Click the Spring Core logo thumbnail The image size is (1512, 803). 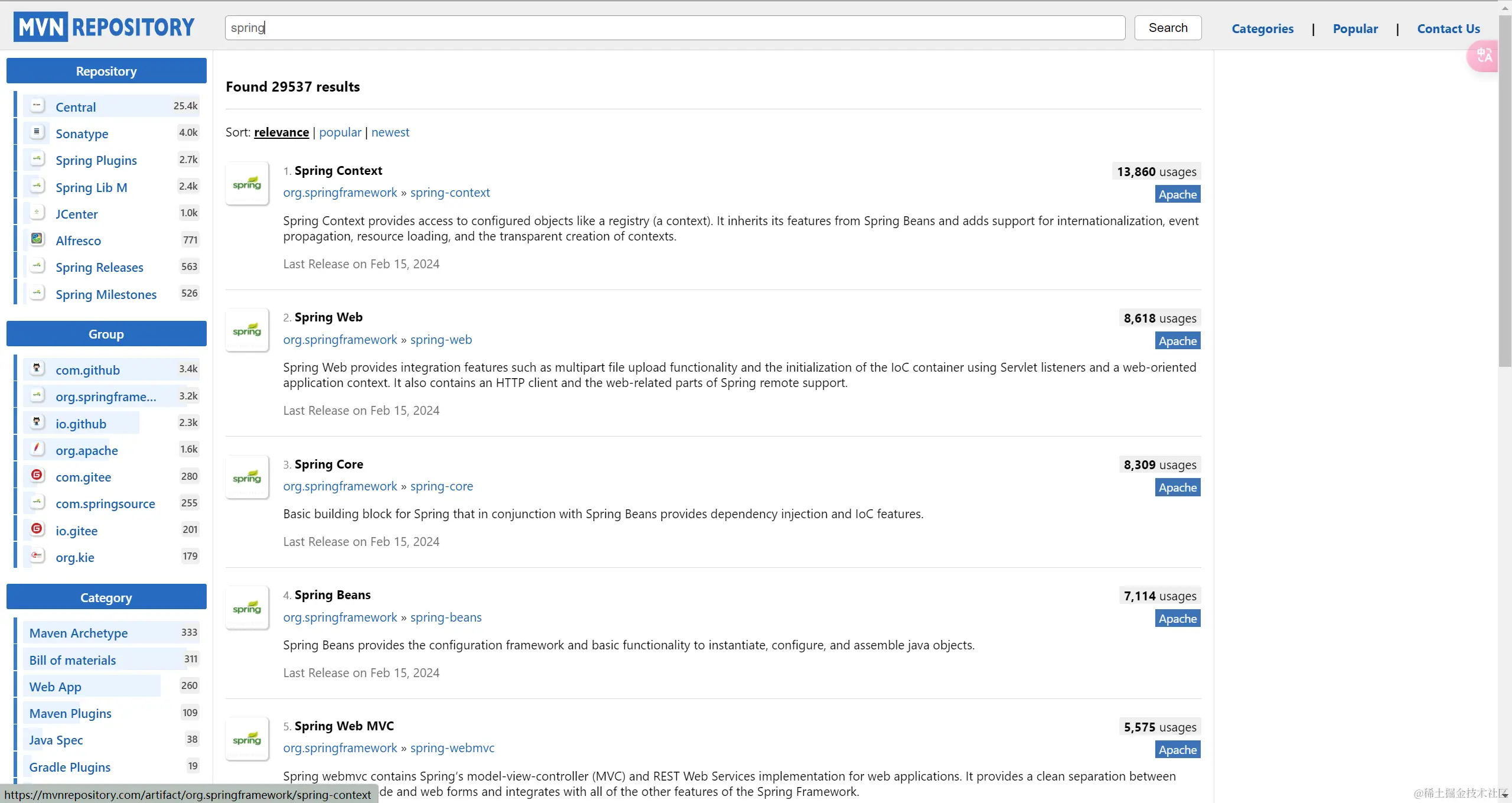coord(247,477)
